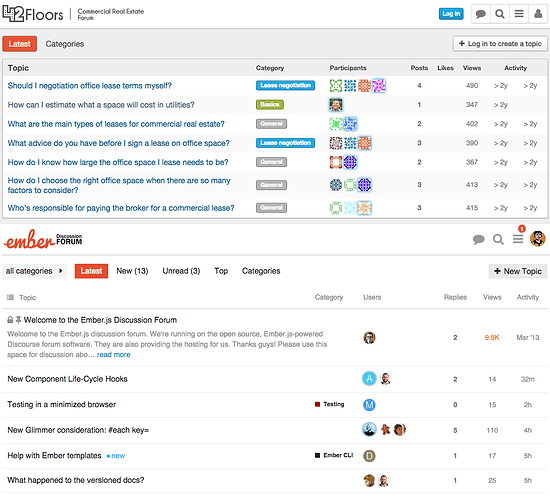Click participant photo on utilities cost topic
The height and width of the screenshot is (500, 550).
click(336, 105)
